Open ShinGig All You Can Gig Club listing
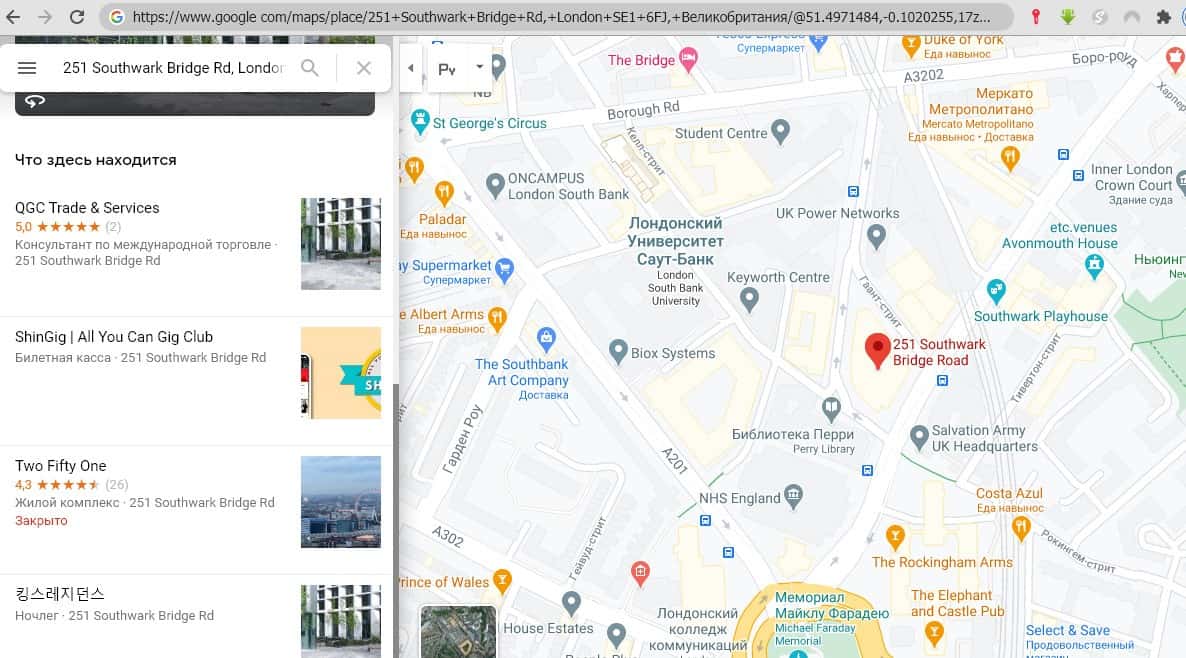1186x658 pixels. pyautogui.click(x=114, y=337)
